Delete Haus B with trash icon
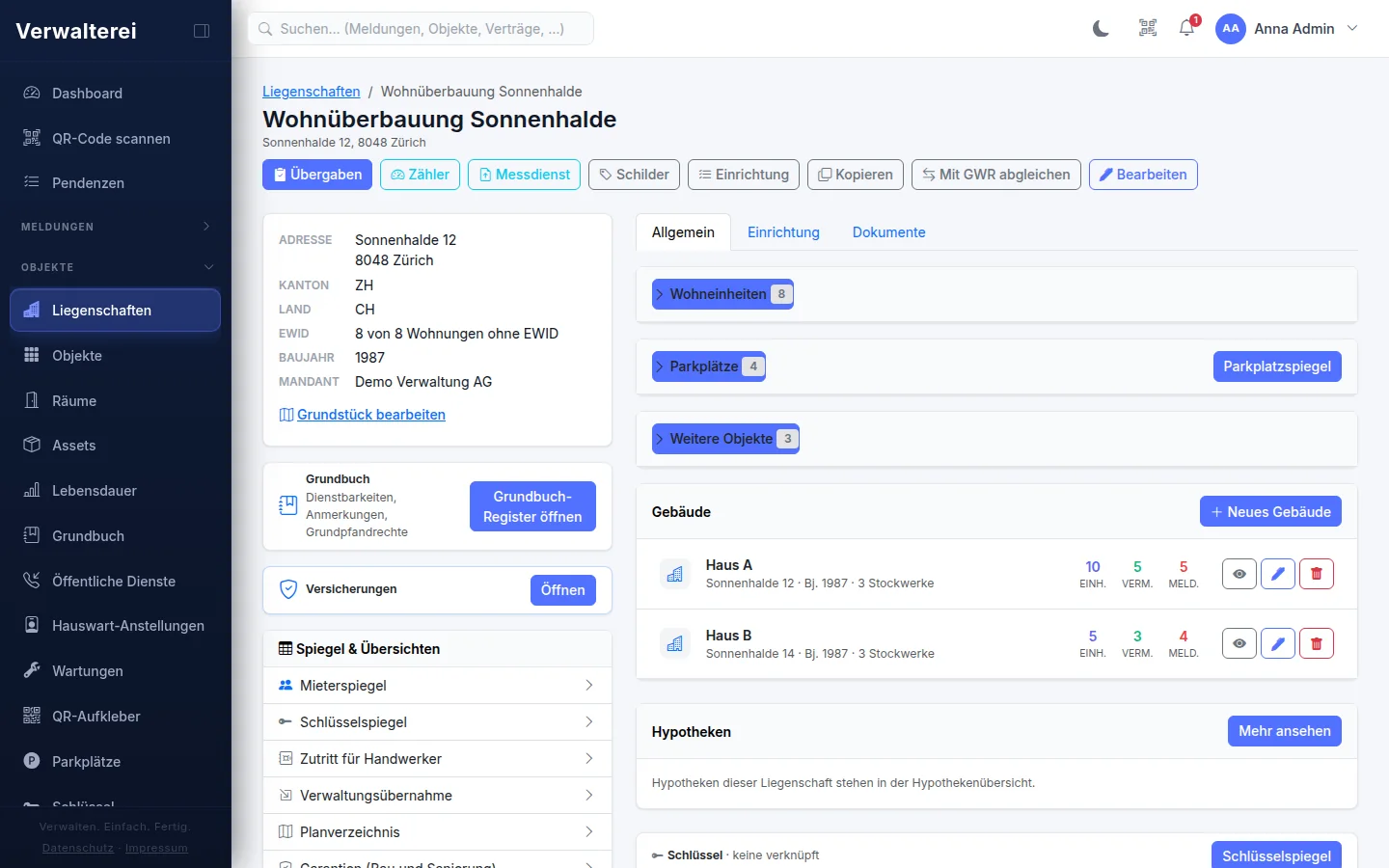 click(1317, 643)
